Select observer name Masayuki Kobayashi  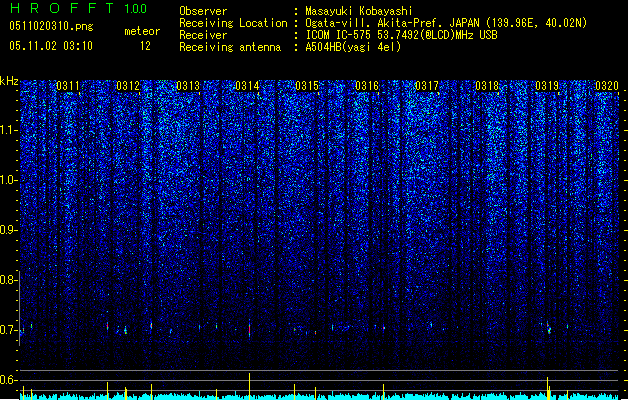(359, 11)
